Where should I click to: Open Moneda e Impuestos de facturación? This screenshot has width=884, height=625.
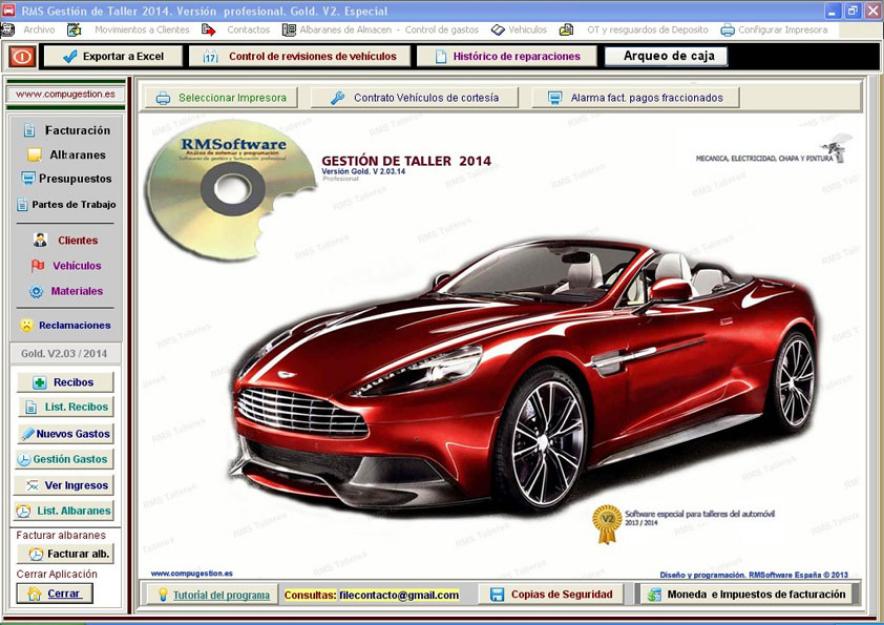coord(747,595)
